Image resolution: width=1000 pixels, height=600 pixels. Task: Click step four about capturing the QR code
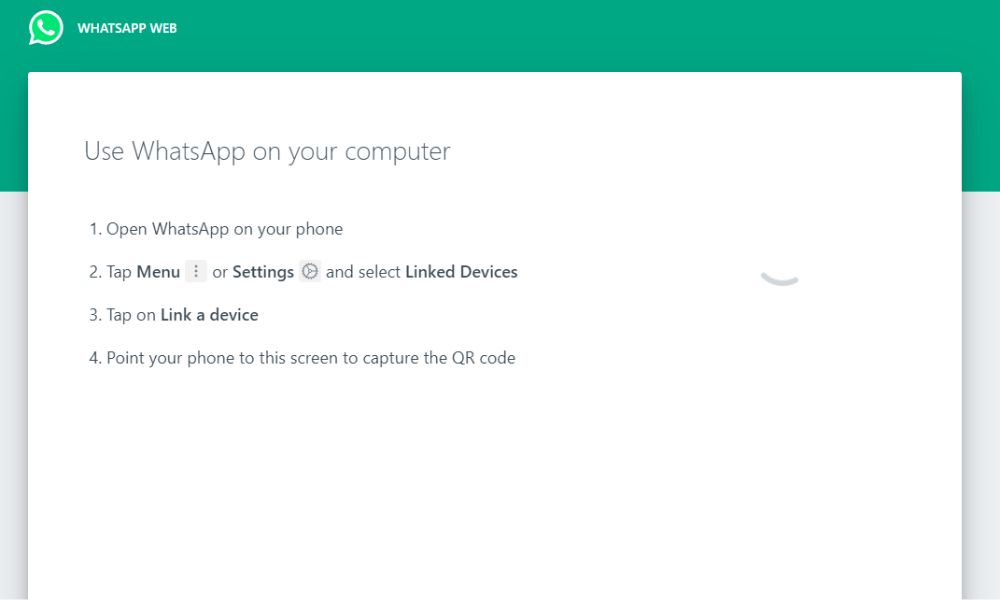(300, 357)
